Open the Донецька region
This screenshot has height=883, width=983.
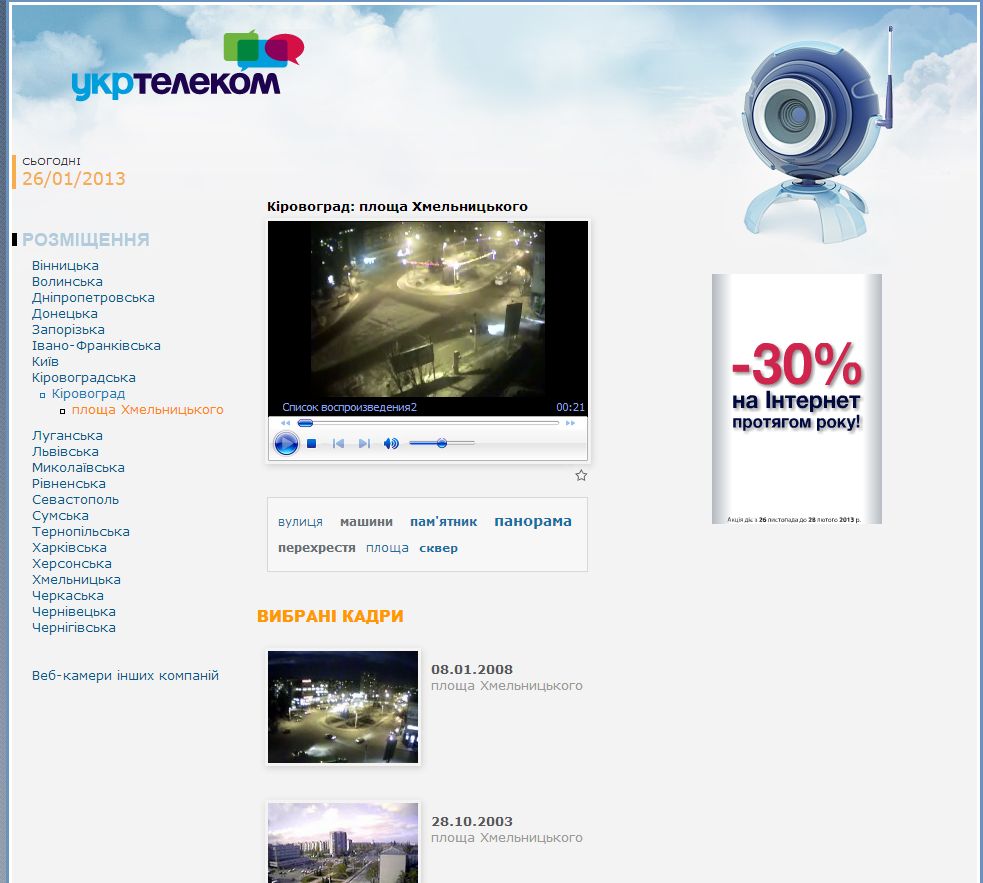[65, 314]
